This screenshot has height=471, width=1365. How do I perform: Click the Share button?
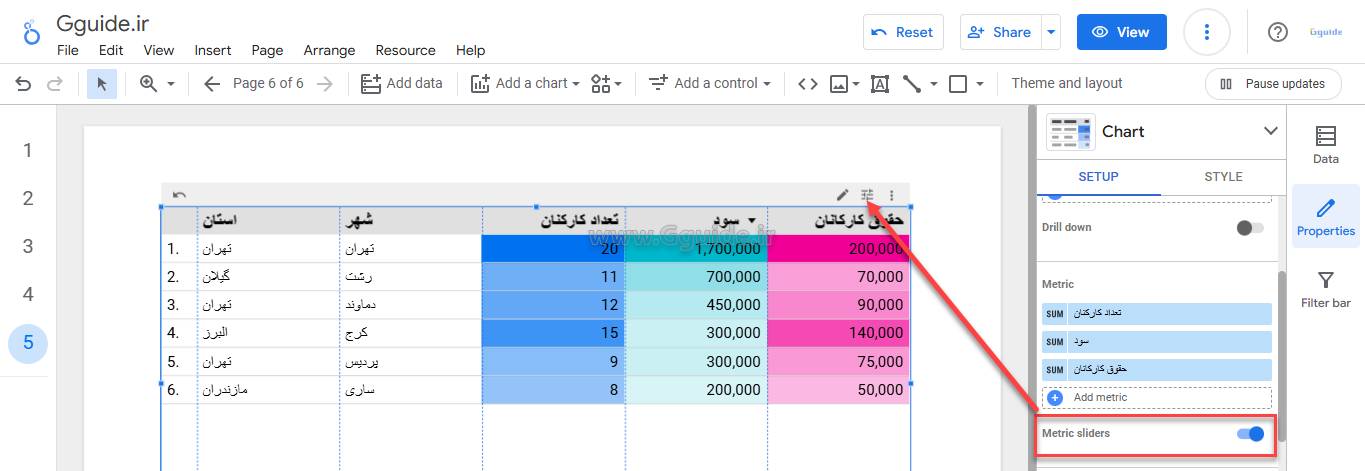(1001, 32)
